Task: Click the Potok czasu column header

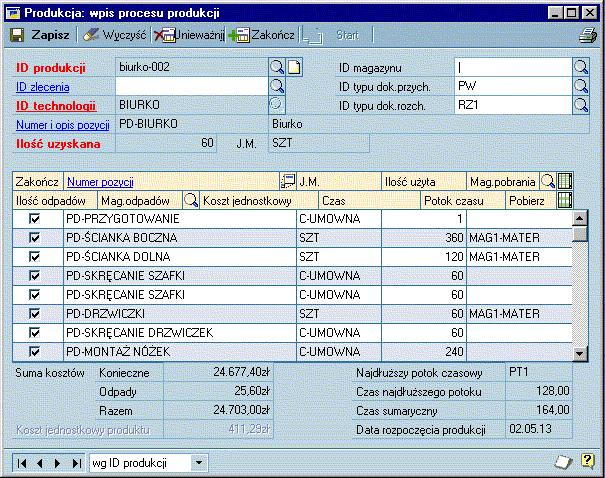Action: click(463, 201)
